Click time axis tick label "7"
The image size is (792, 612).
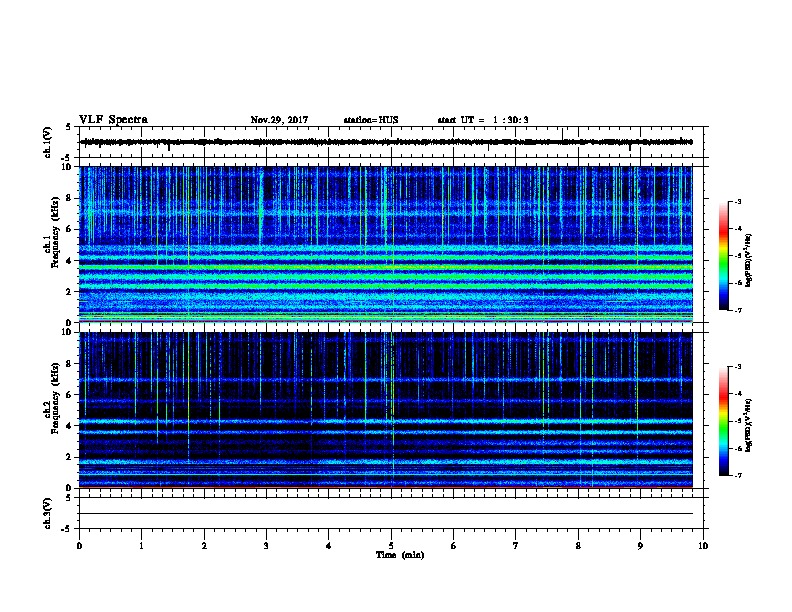(x=516, y=546)
